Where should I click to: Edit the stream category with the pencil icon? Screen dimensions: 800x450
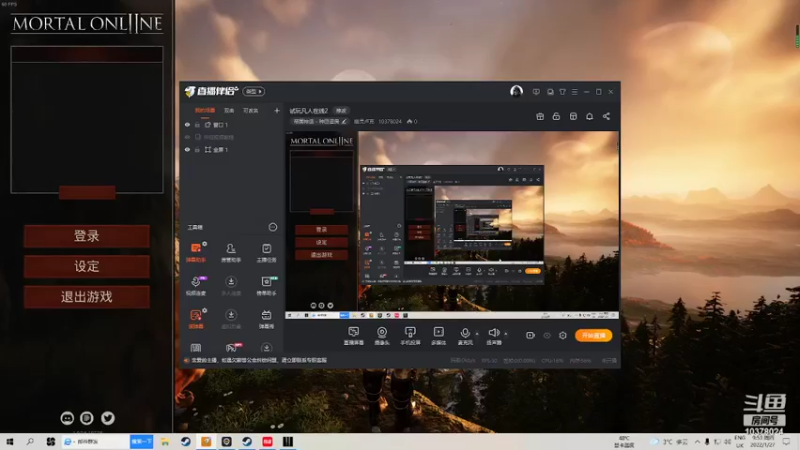click(x=344, y=121)
